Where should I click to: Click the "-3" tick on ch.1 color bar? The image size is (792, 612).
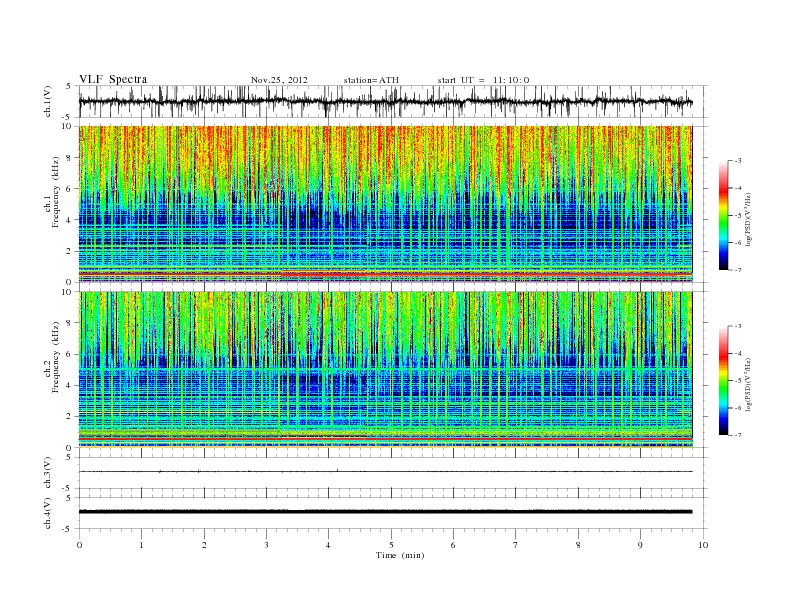pos(738,161)
